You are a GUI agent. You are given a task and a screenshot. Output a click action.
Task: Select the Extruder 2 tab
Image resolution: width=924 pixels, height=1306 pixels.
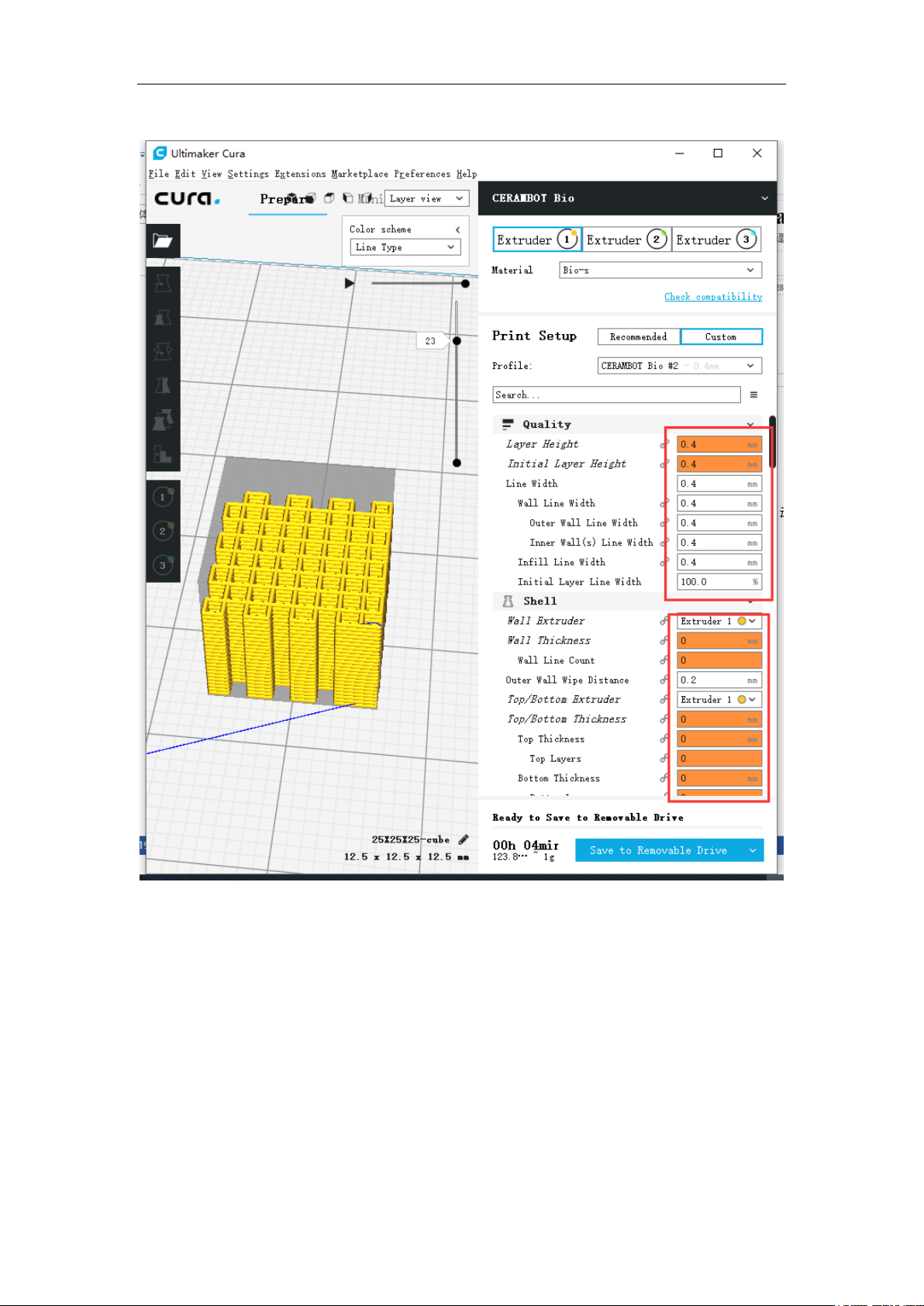click(x=626, y=239)
